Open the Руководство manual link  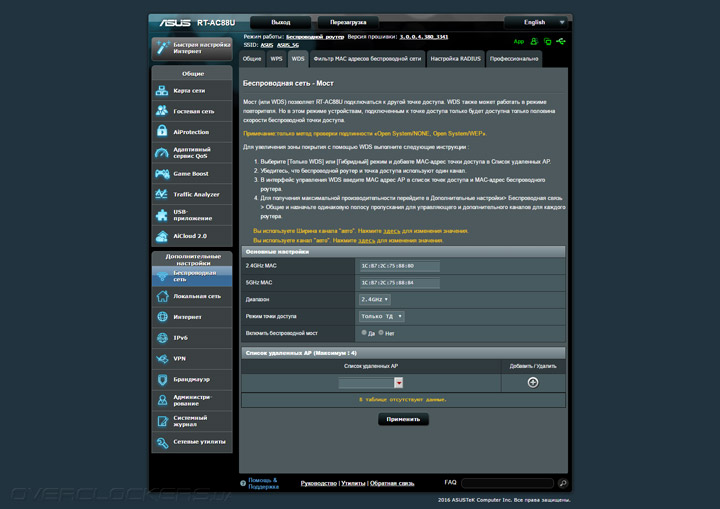(319, 483)
